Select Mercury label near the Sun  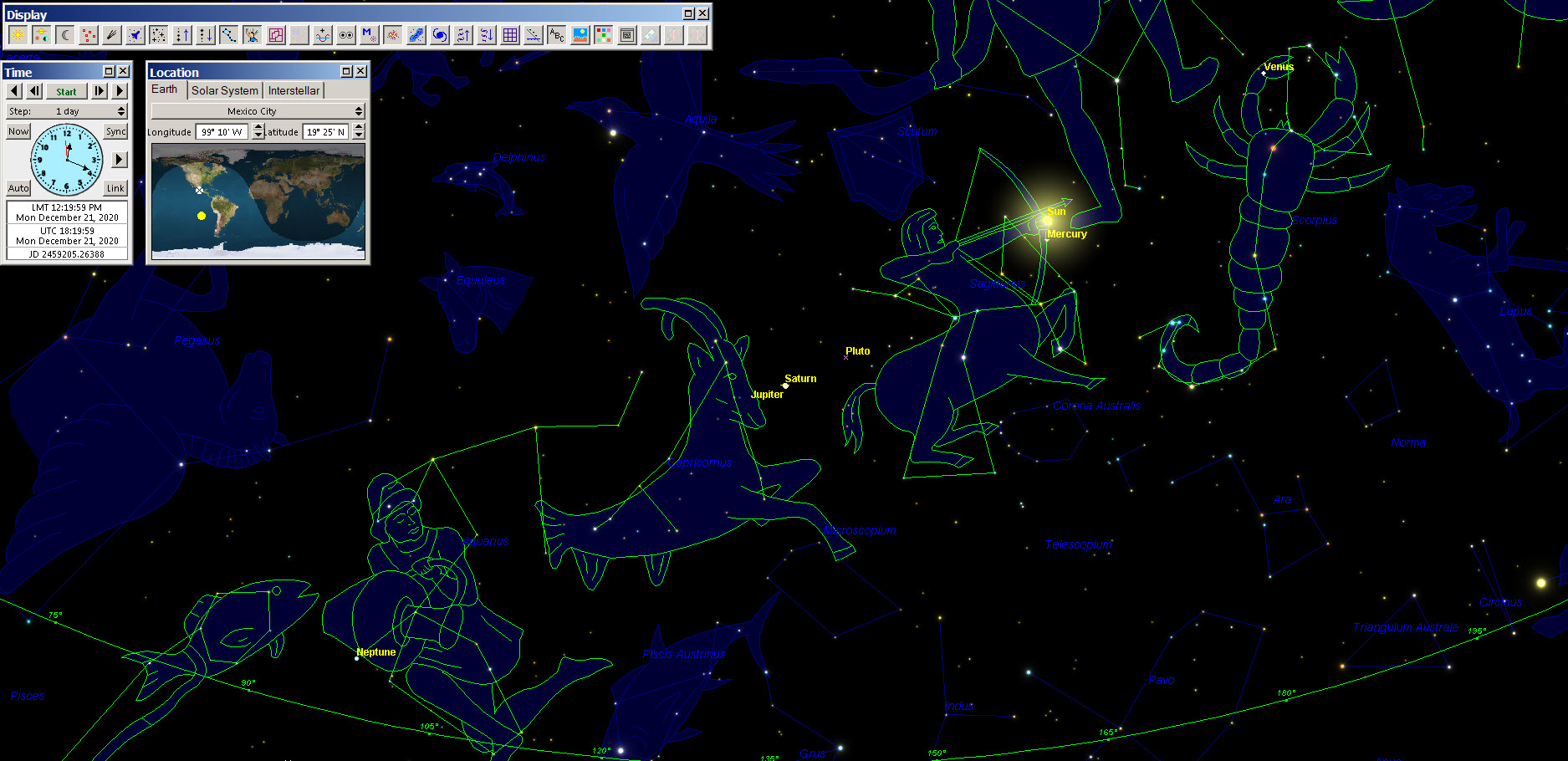click(1066, 234)
